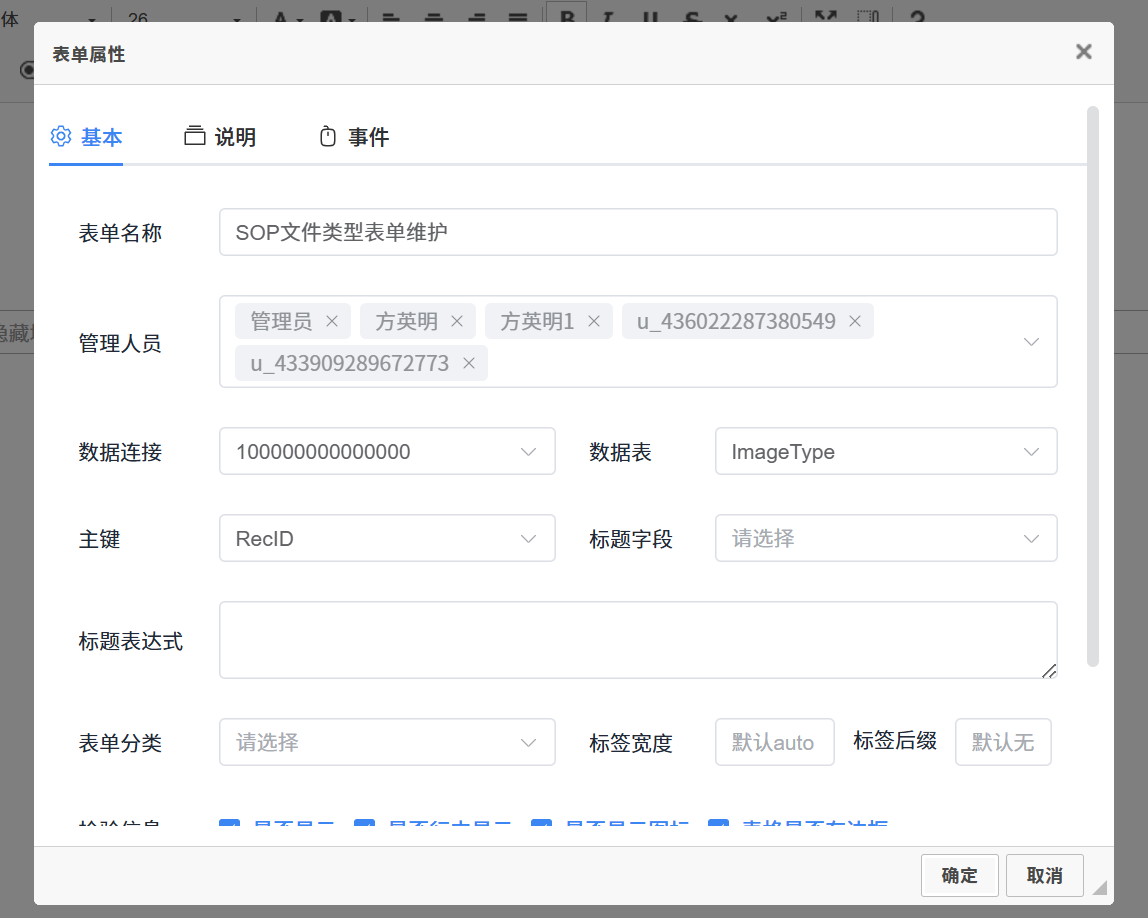Close the 表单属性 dialog with the X icon
Screen dimensions: 1148x918
pos(1083,52)
